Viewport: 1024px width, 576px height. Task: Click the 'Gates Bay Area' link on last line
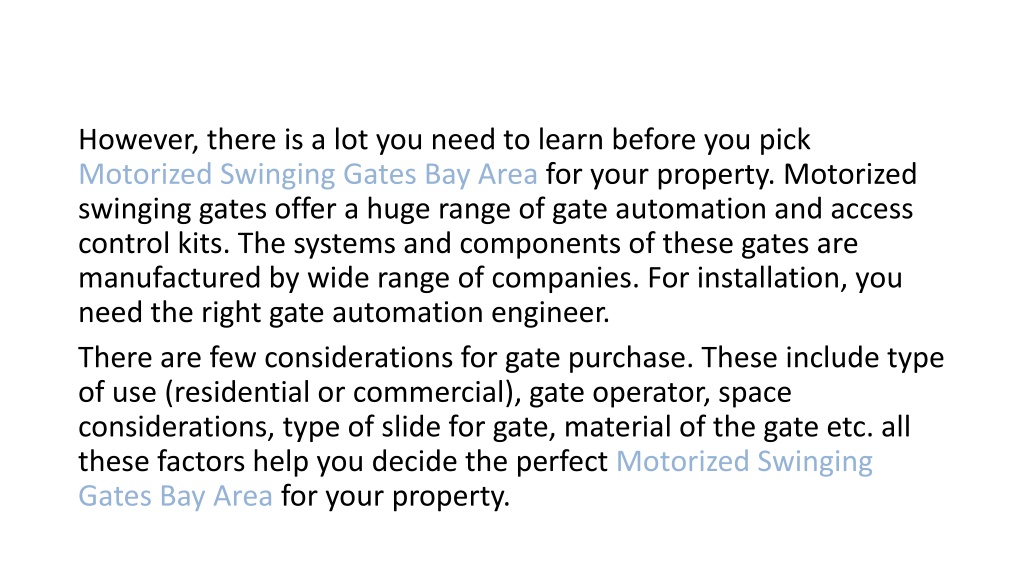(175, 496)
